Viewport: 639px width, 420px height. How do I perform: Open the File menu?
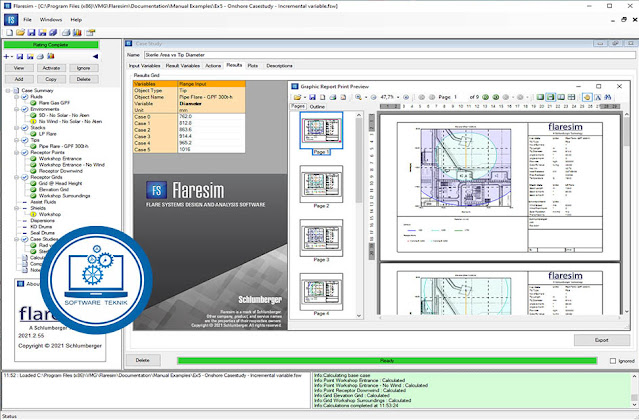pos(27,20)
